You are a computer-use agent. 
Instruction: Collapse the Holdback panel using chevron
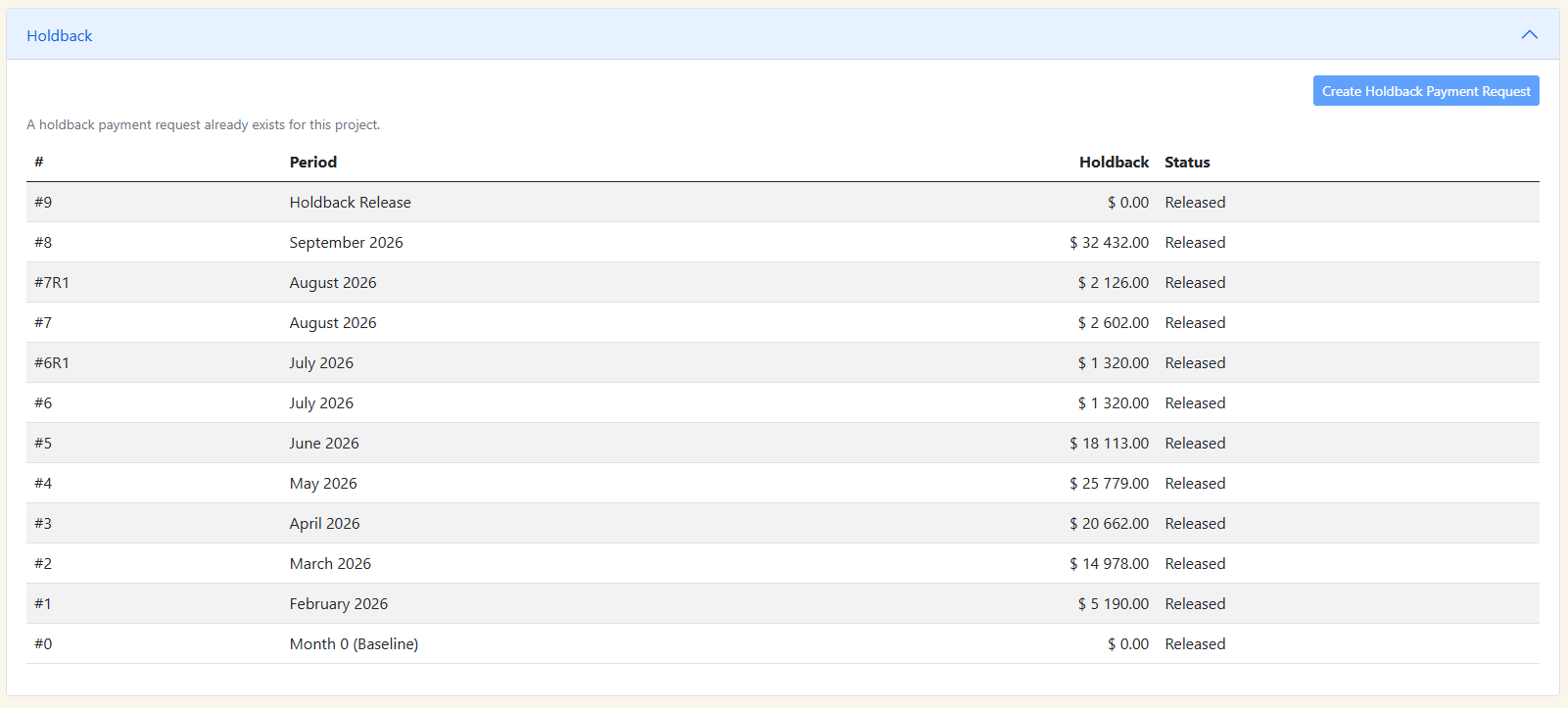coord(1529,35)
